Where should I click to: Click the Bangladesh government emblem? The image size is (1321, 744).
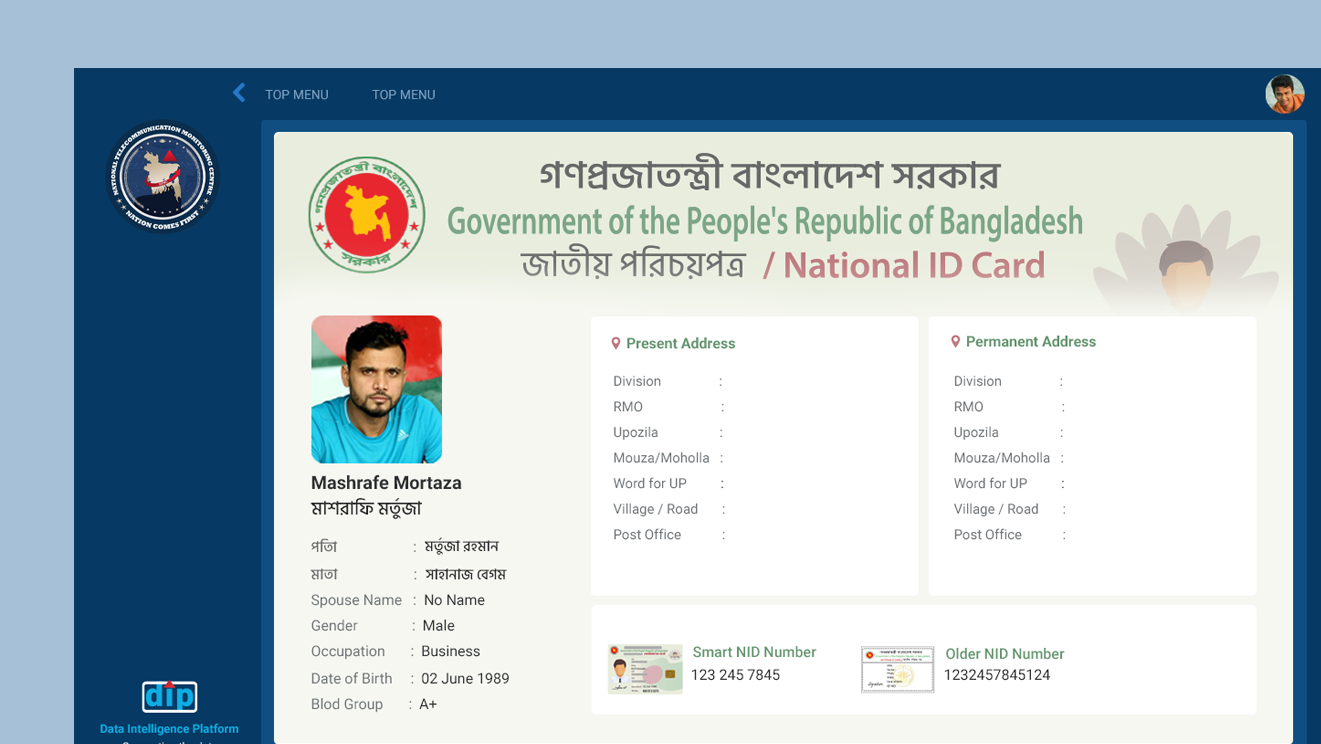click(x=366, y=215)
